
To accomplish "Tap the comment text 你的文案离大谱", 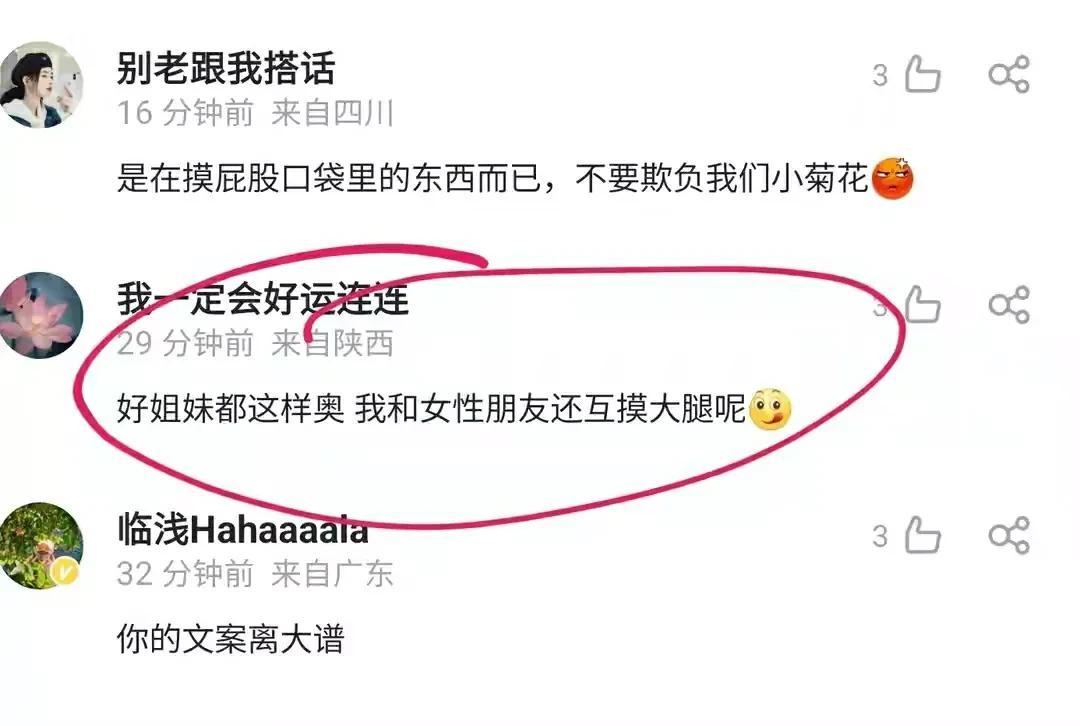I will pos(230,639).
